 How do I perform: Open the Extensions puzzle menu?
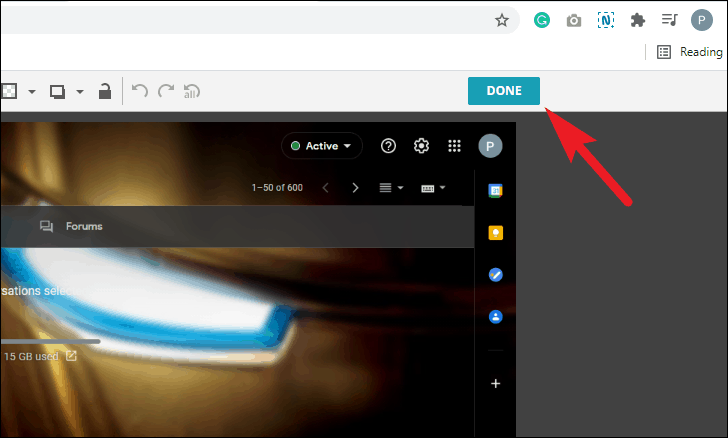(x=637, y=20)
